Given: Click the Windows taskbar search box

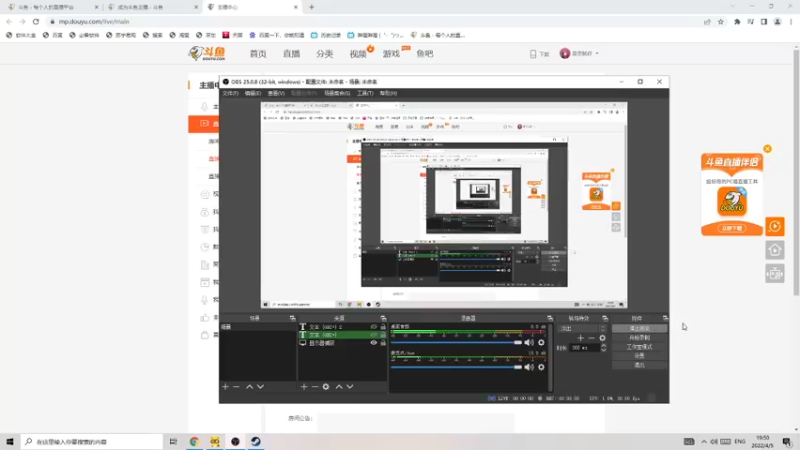Looking at the screenshot, I should [92, 441].
